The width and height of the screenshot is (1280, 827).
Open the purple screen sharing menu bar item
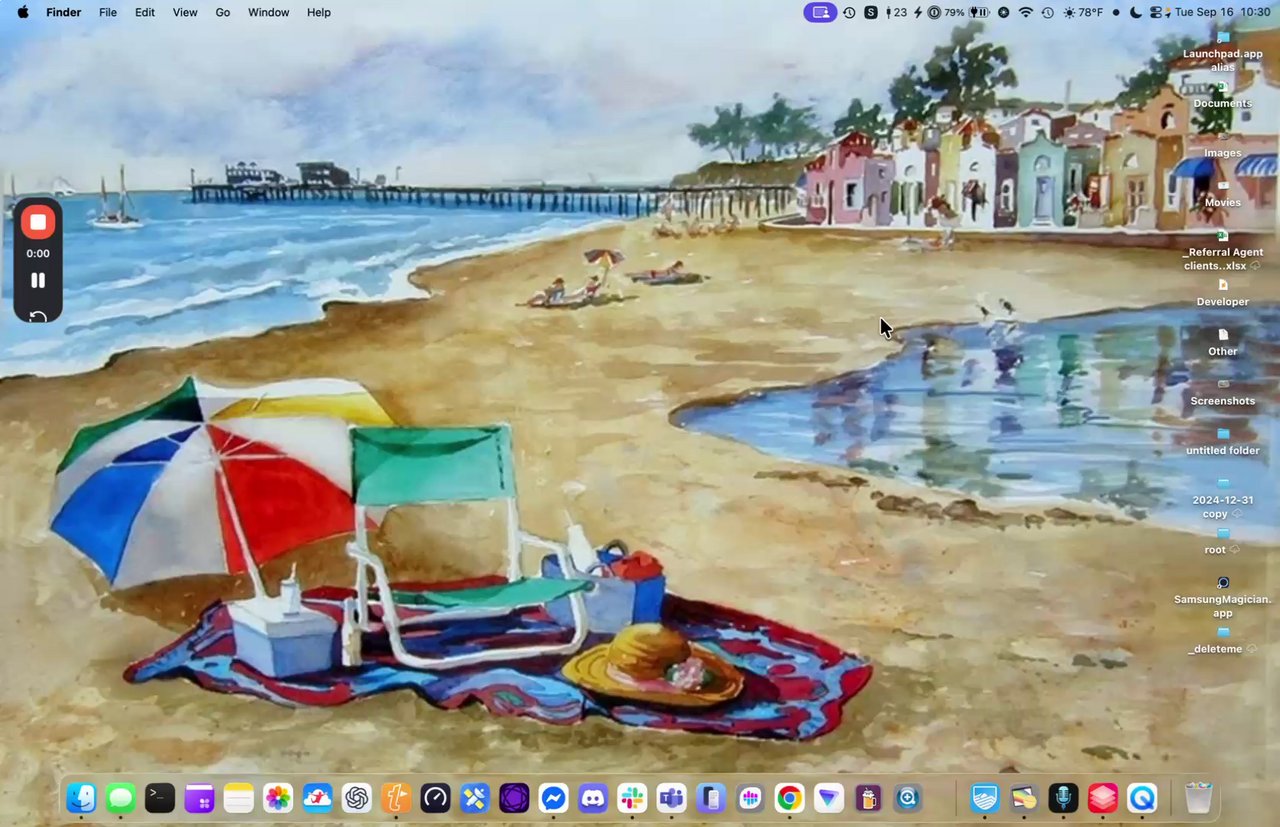tap(820, 12)
